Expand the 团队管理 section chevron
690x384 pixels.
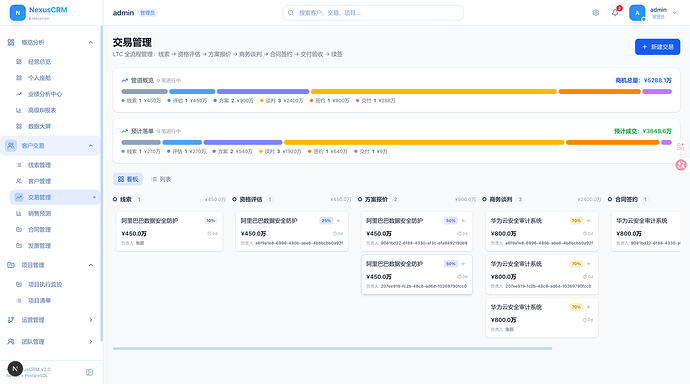click(x=91, y=341)
